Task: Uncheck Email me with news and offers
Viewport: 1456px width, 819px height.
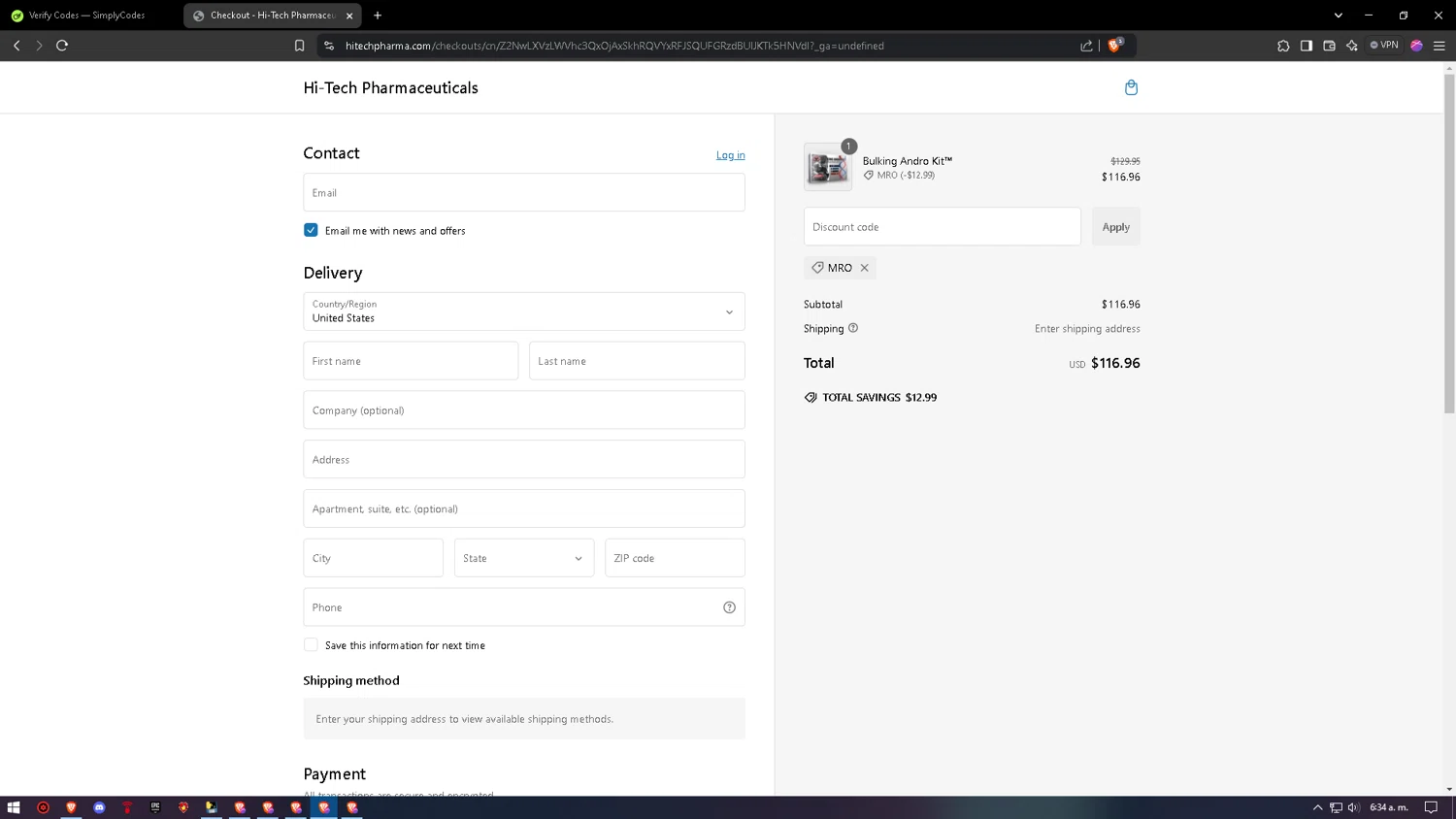Action: point(311,230)
